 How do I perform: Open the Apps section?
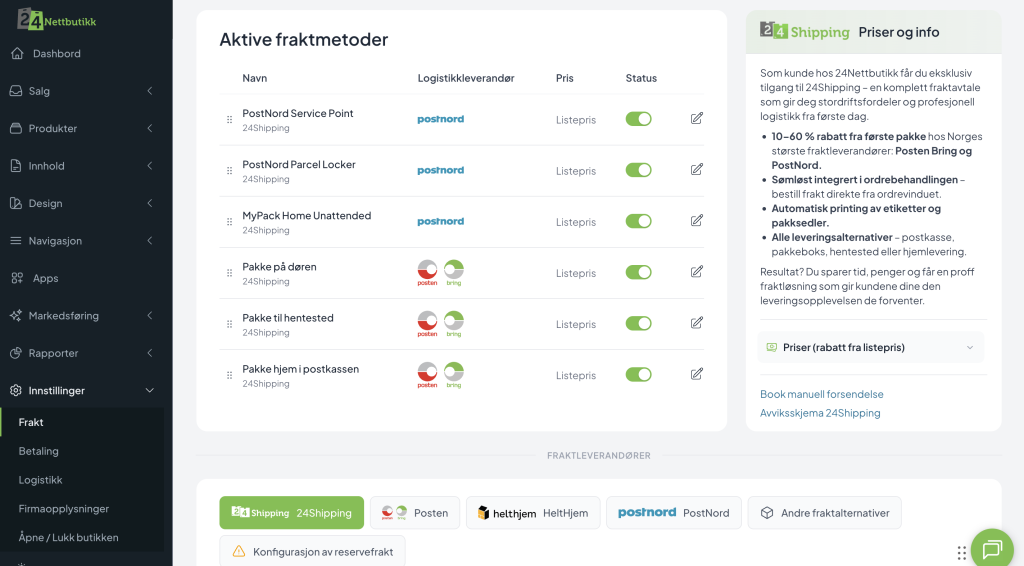tap(45, 278)
